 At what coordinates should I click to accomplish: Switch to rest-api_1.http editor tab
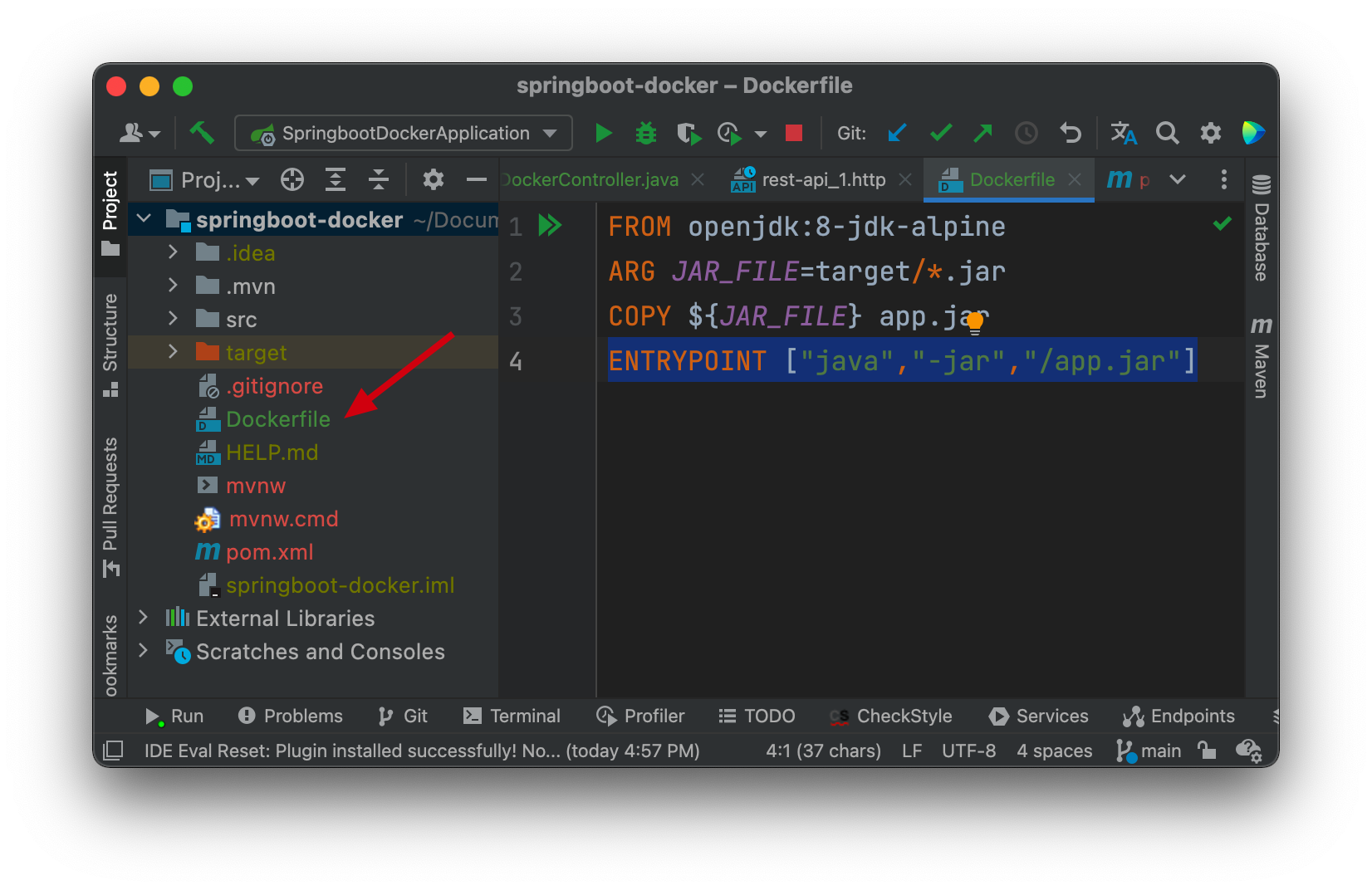823,179
